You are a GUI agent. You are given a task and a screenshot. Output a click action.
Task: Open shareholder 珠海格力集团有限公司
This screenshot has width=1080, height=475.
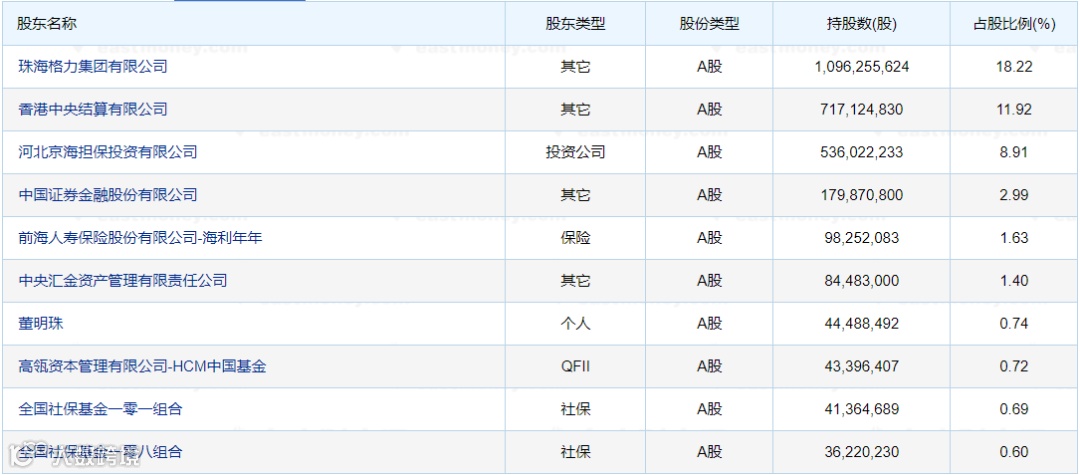tap(93, 67)
